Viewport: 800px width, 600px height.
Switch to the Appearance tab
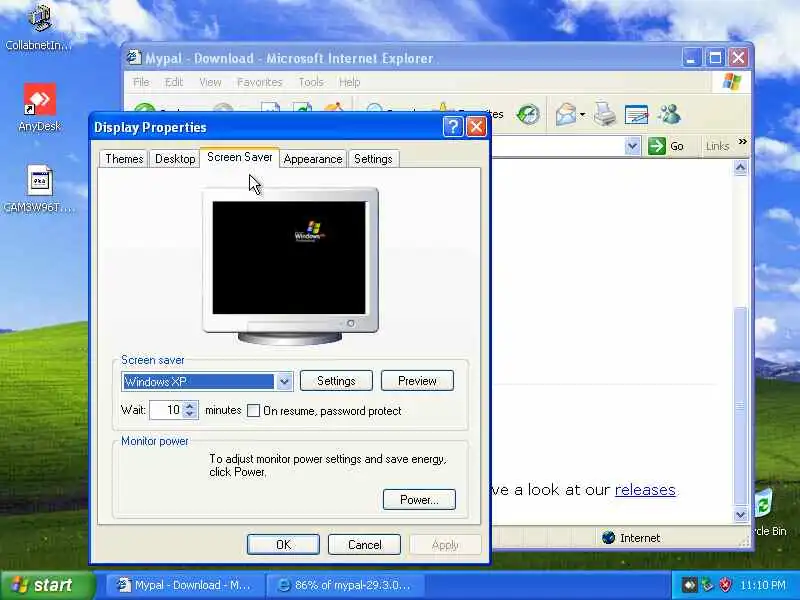click(313, 159)
